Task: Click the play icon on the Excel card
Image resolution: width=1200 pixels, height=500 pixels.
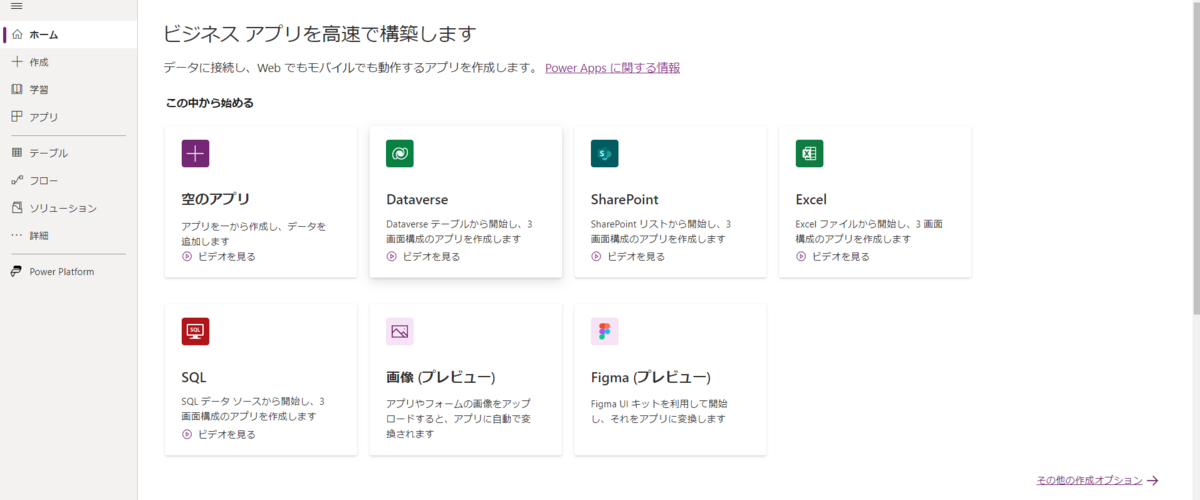Action: tap(801, 256)
